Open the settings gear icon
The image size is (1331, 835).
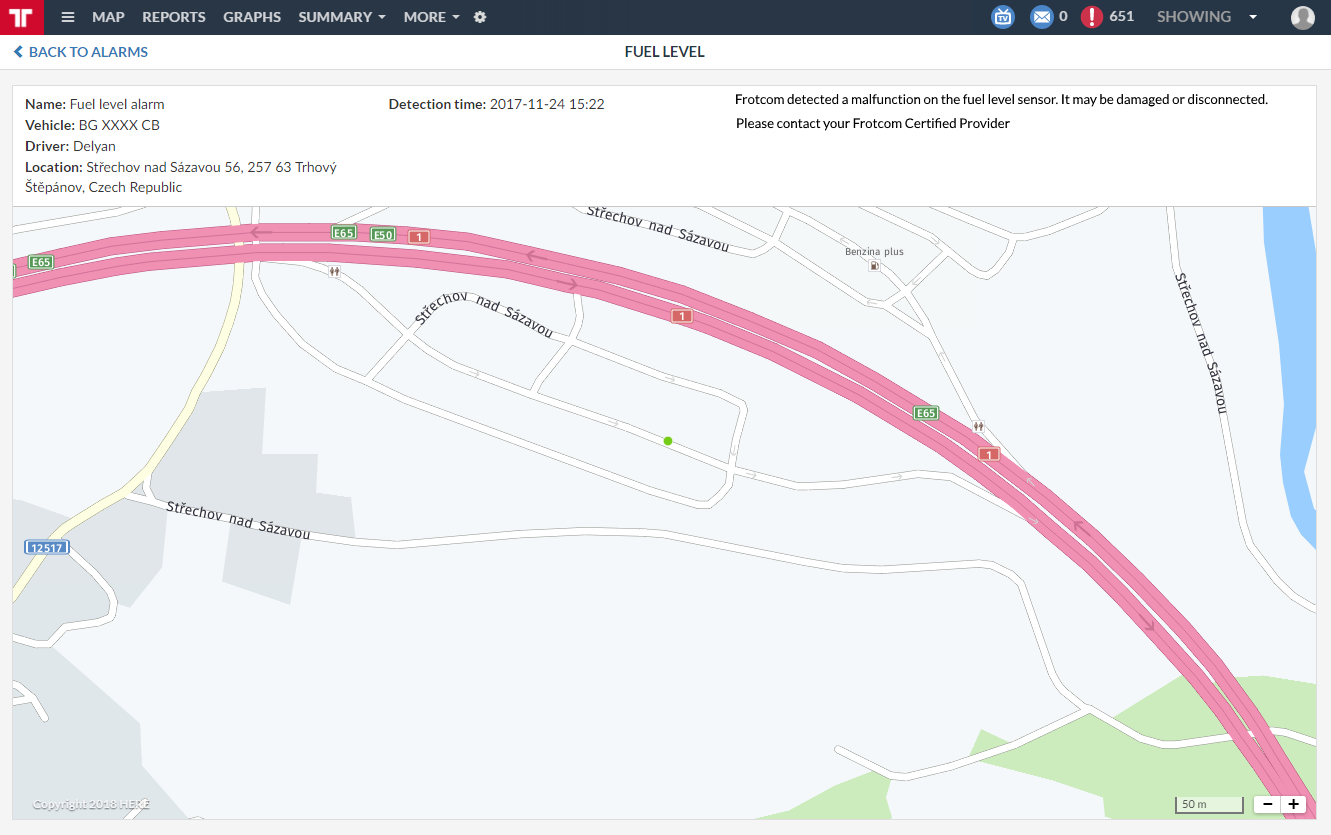480,17
